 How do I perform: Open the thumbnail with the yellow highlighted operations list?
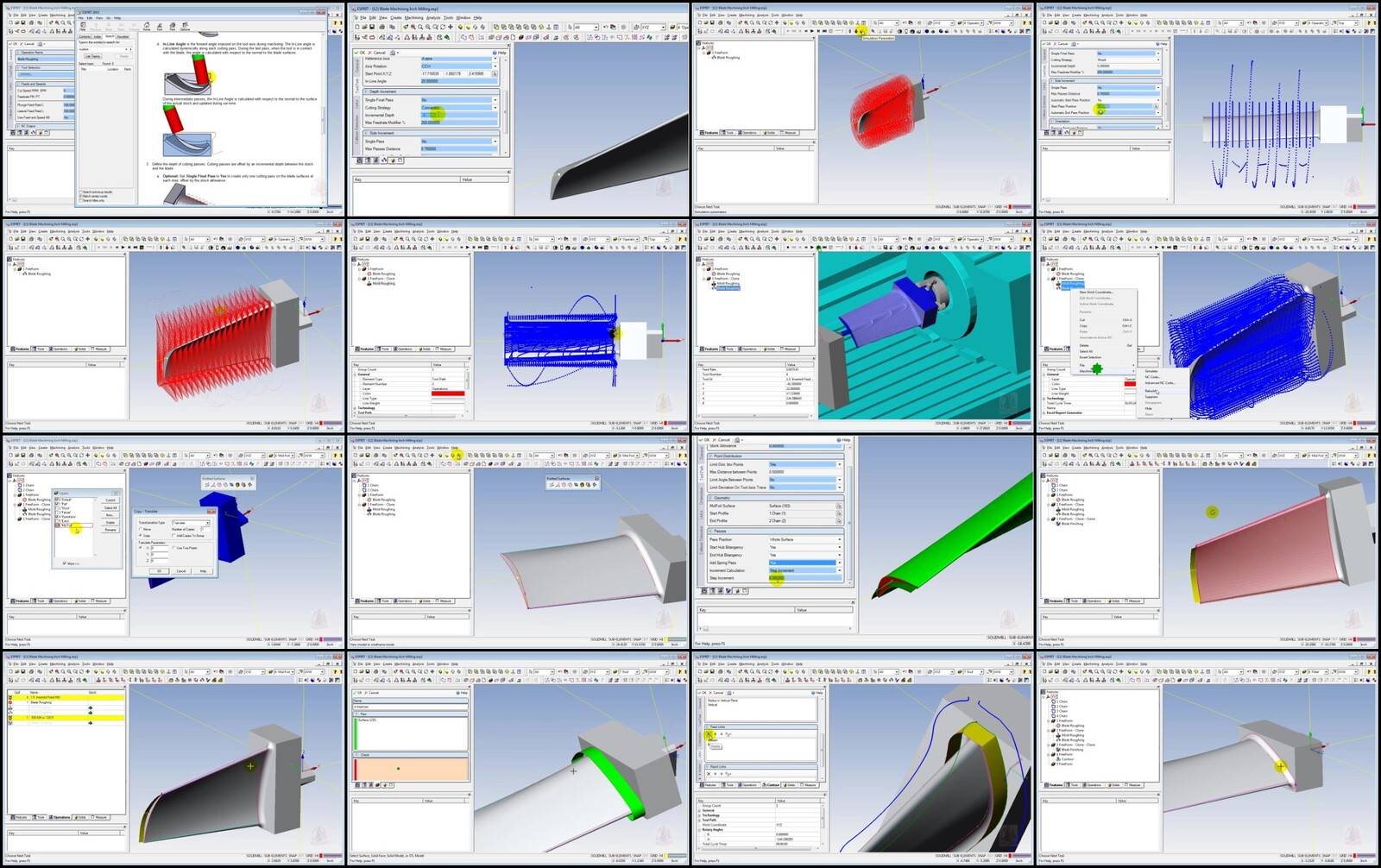click(173, 759)
